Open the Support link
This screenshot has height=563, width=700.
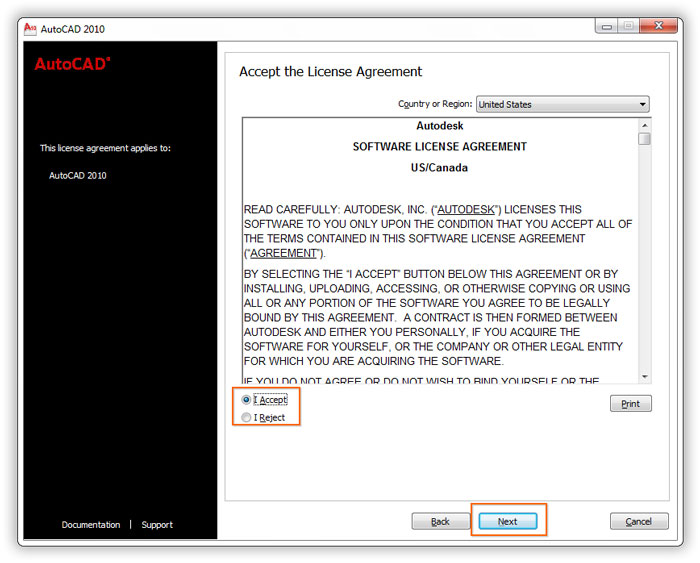pos(157,525)
